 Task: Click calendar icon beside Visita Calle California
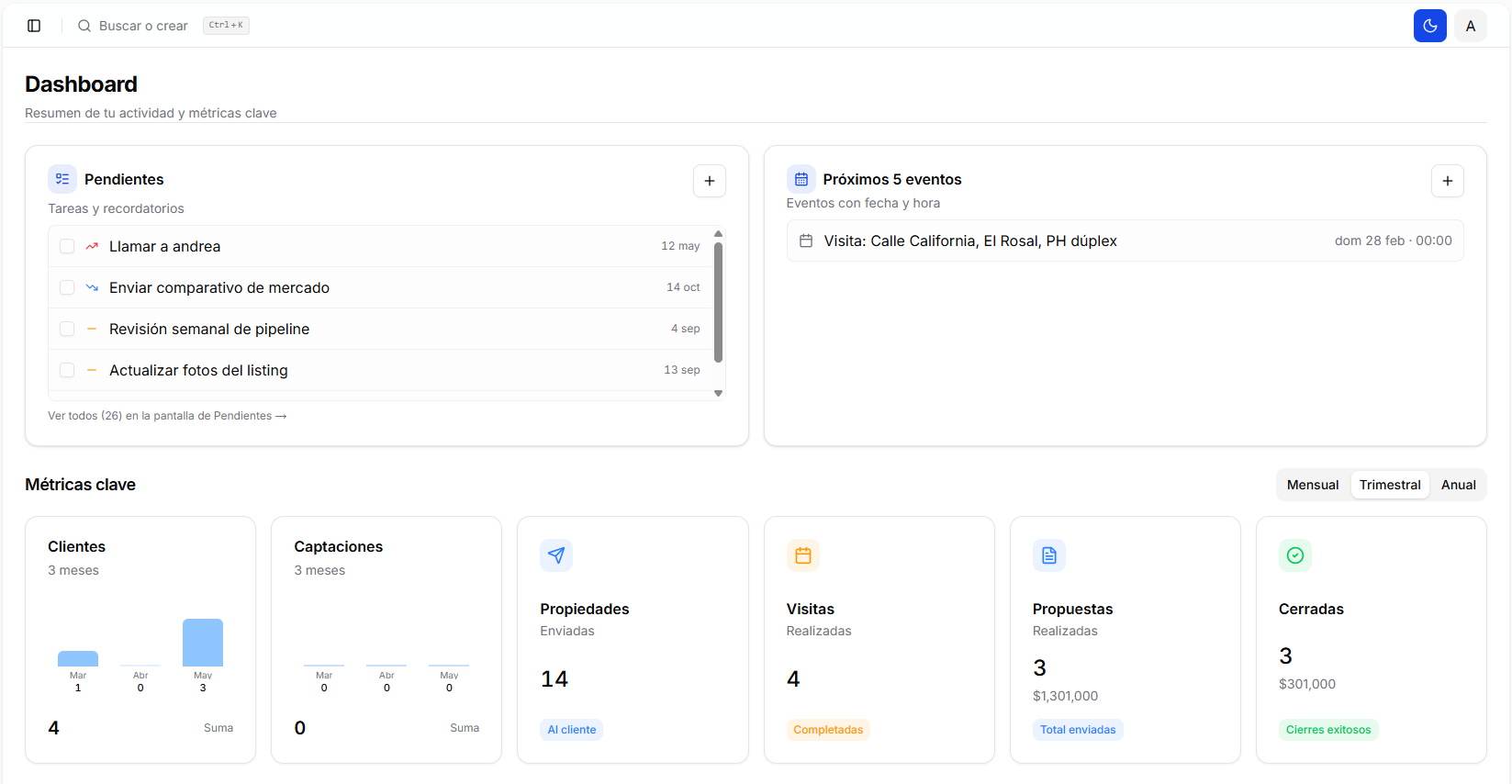(806, 241)
